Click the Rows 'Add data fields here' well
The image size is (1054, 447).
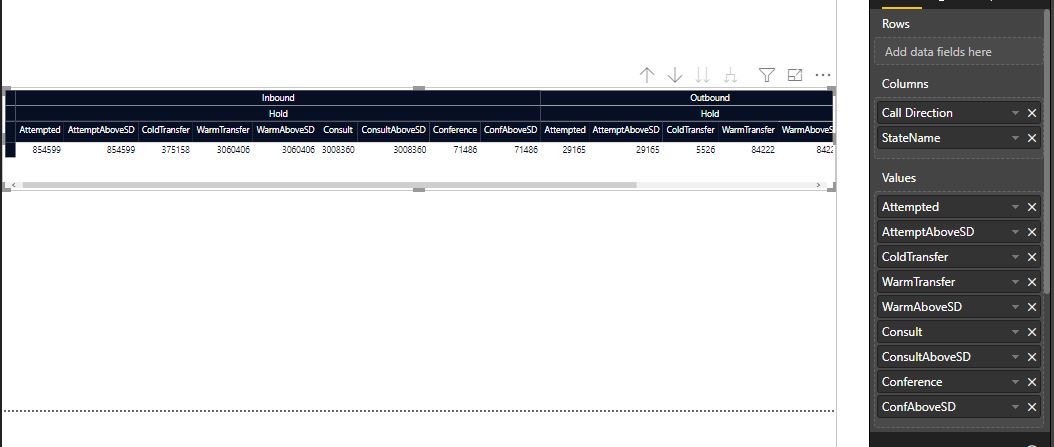click(x=959, y=52)
